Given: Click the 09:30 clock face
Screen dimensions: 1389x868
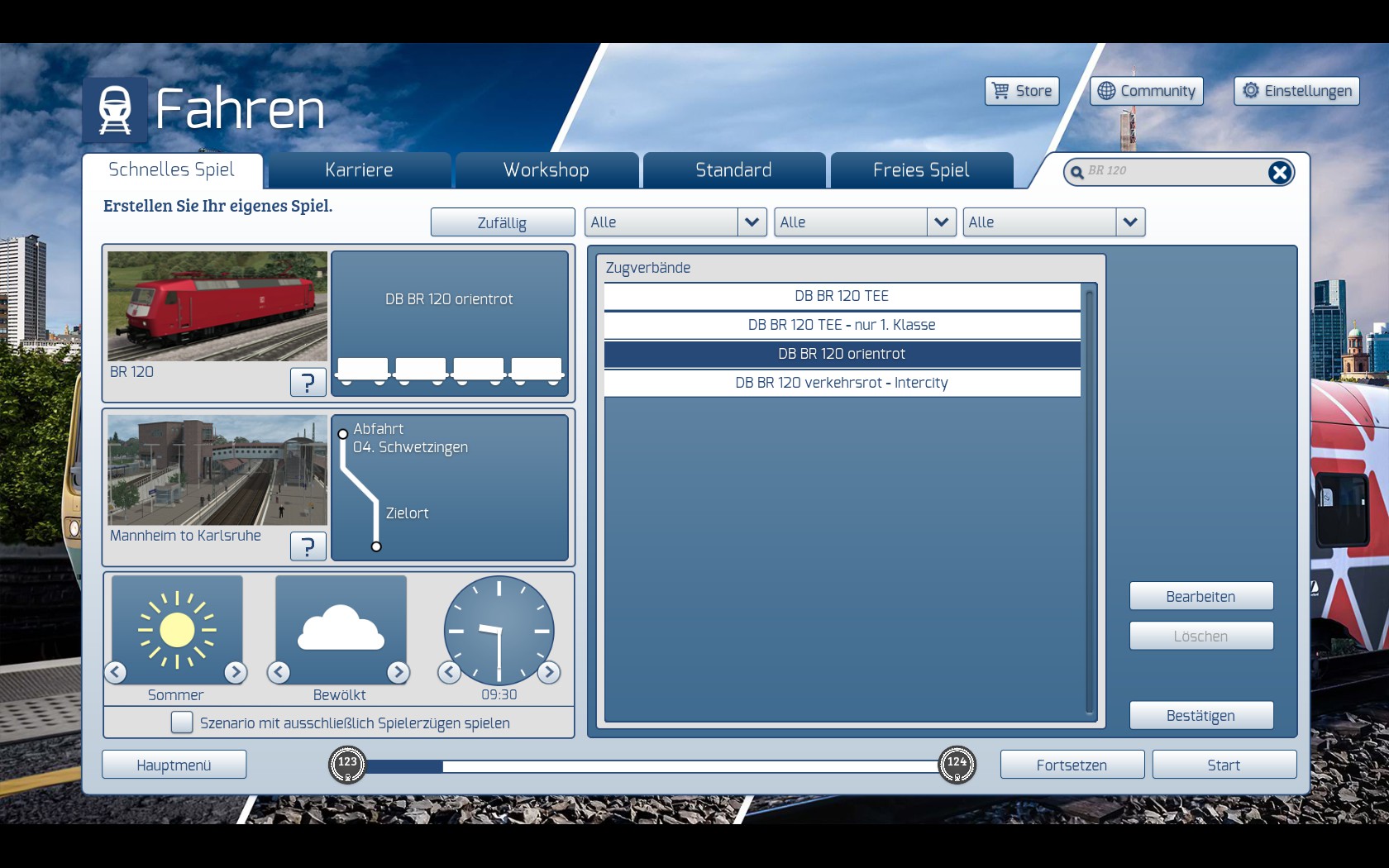Looking at the screenshot, I should [499, 631].
